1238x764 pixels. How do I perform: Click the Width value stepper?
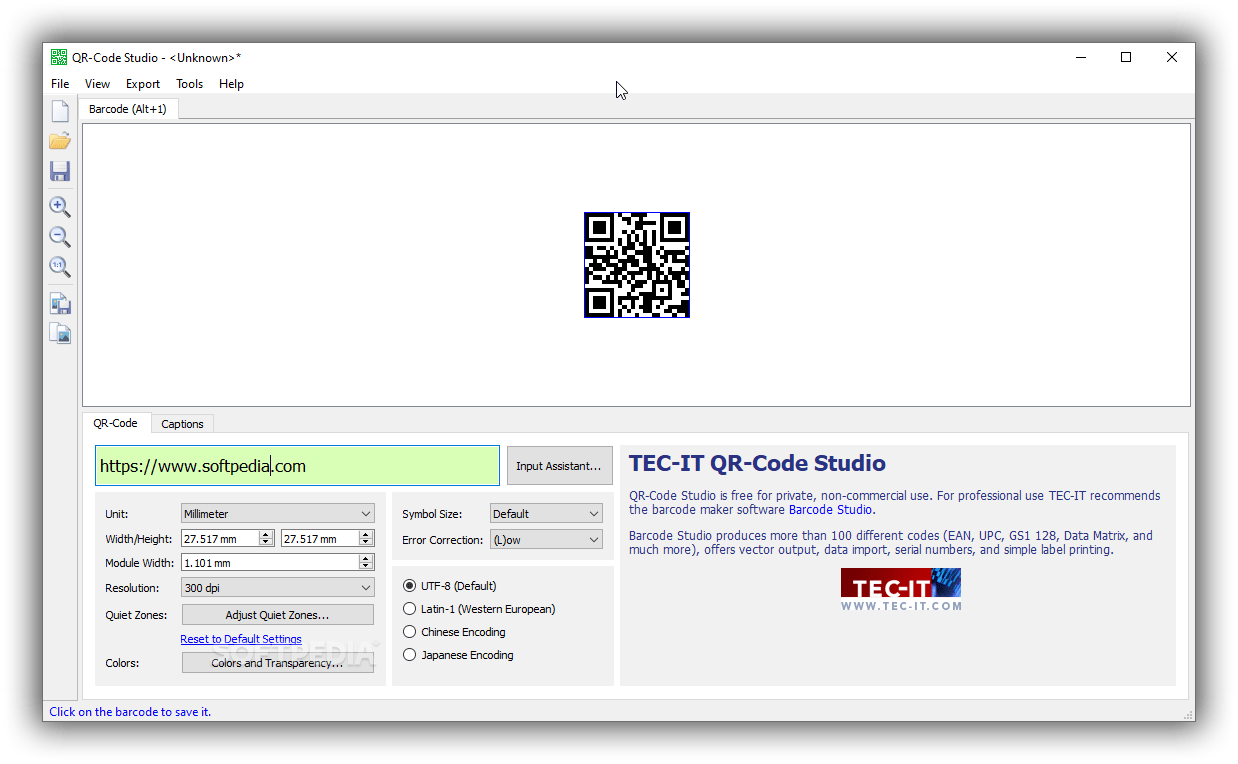266,538
